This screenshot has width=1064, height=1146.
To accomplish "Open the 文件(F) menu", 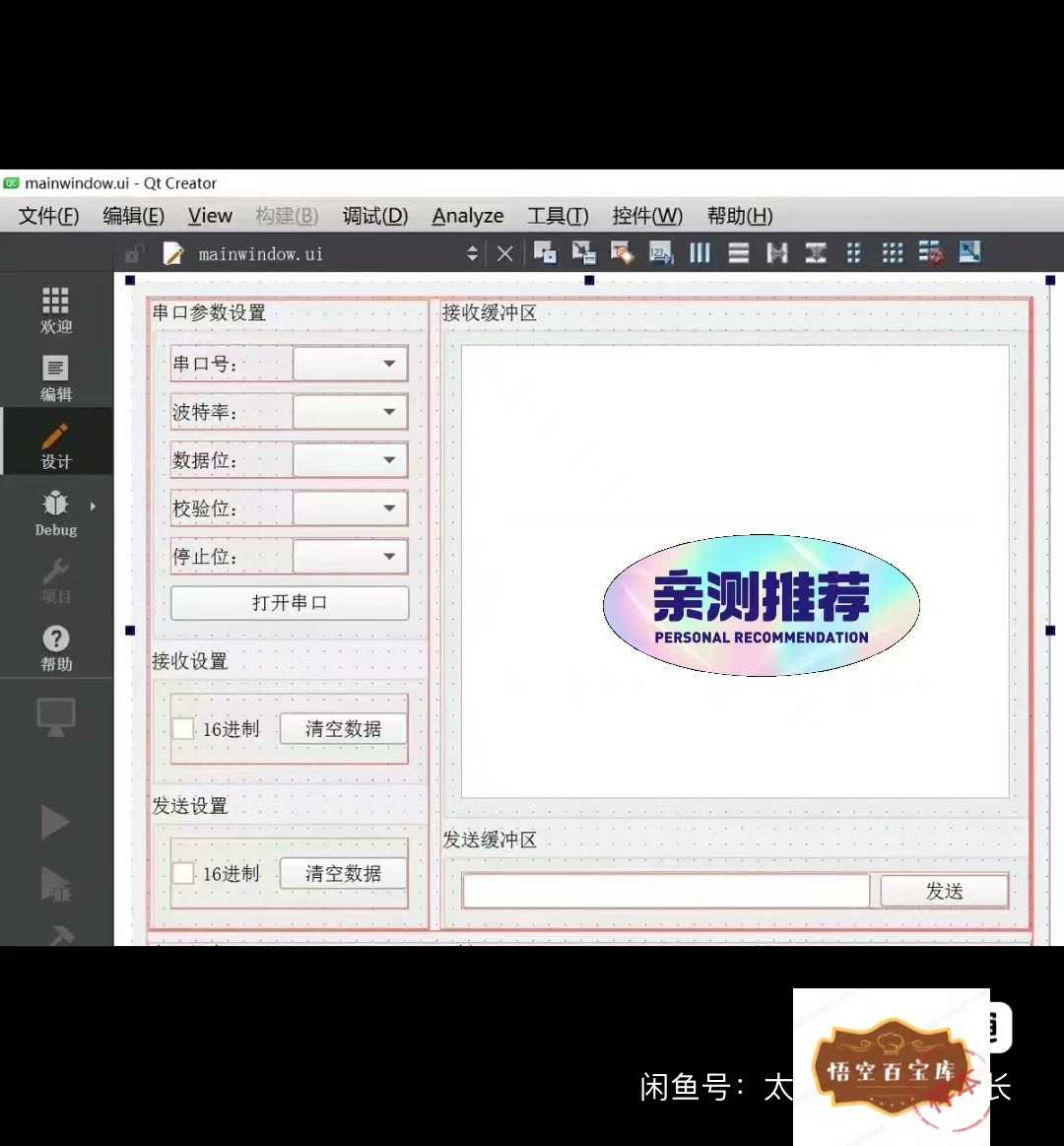I will pos(48,216).
